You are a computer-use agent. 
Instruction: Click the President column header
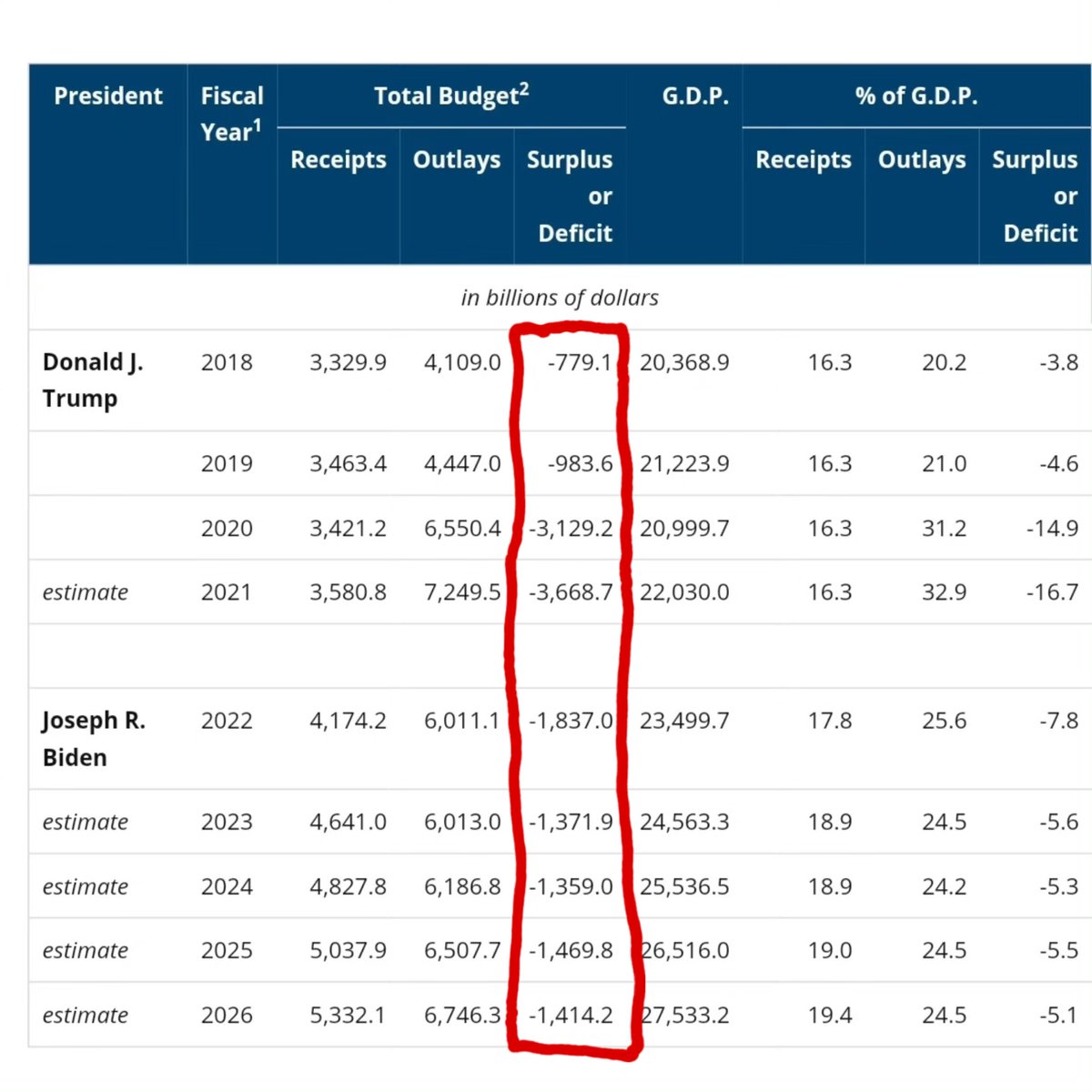point(108,96)
